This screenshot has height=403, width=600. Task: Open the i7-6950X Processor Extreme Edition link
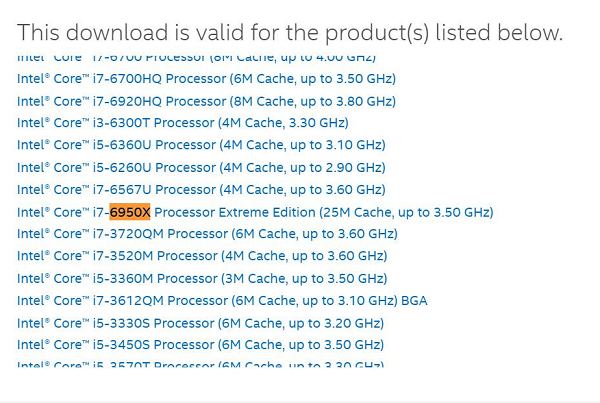pyautogui.click(x=255, y=212)
